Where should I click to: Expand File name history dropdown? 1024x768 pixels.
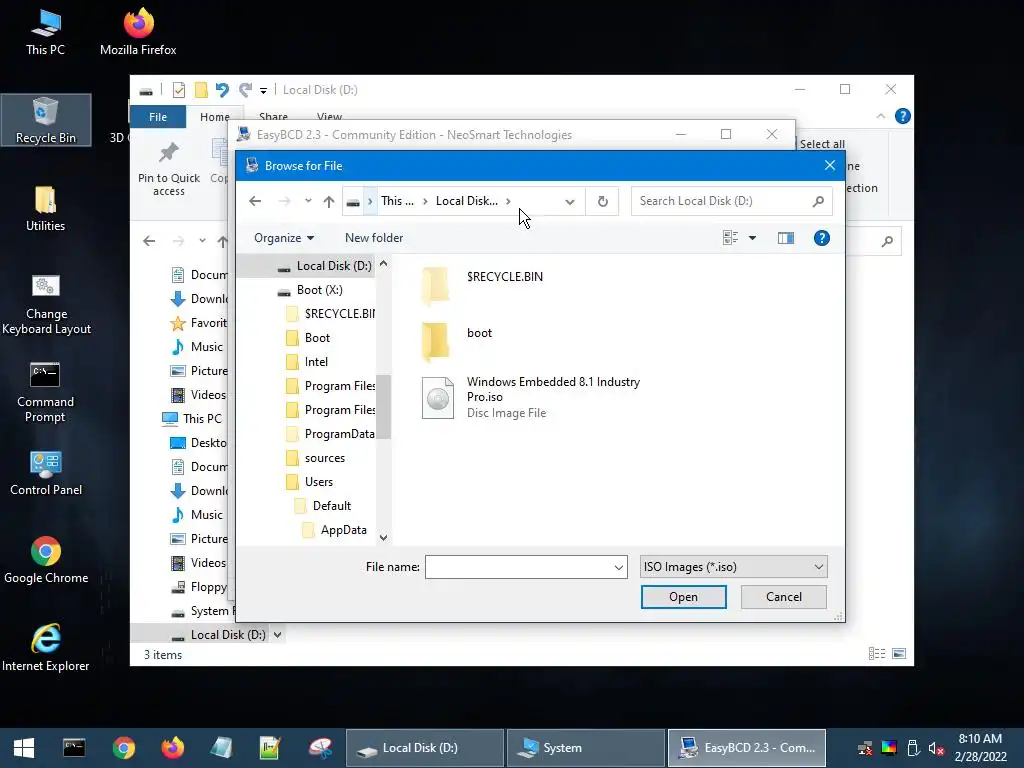point(618,568)
